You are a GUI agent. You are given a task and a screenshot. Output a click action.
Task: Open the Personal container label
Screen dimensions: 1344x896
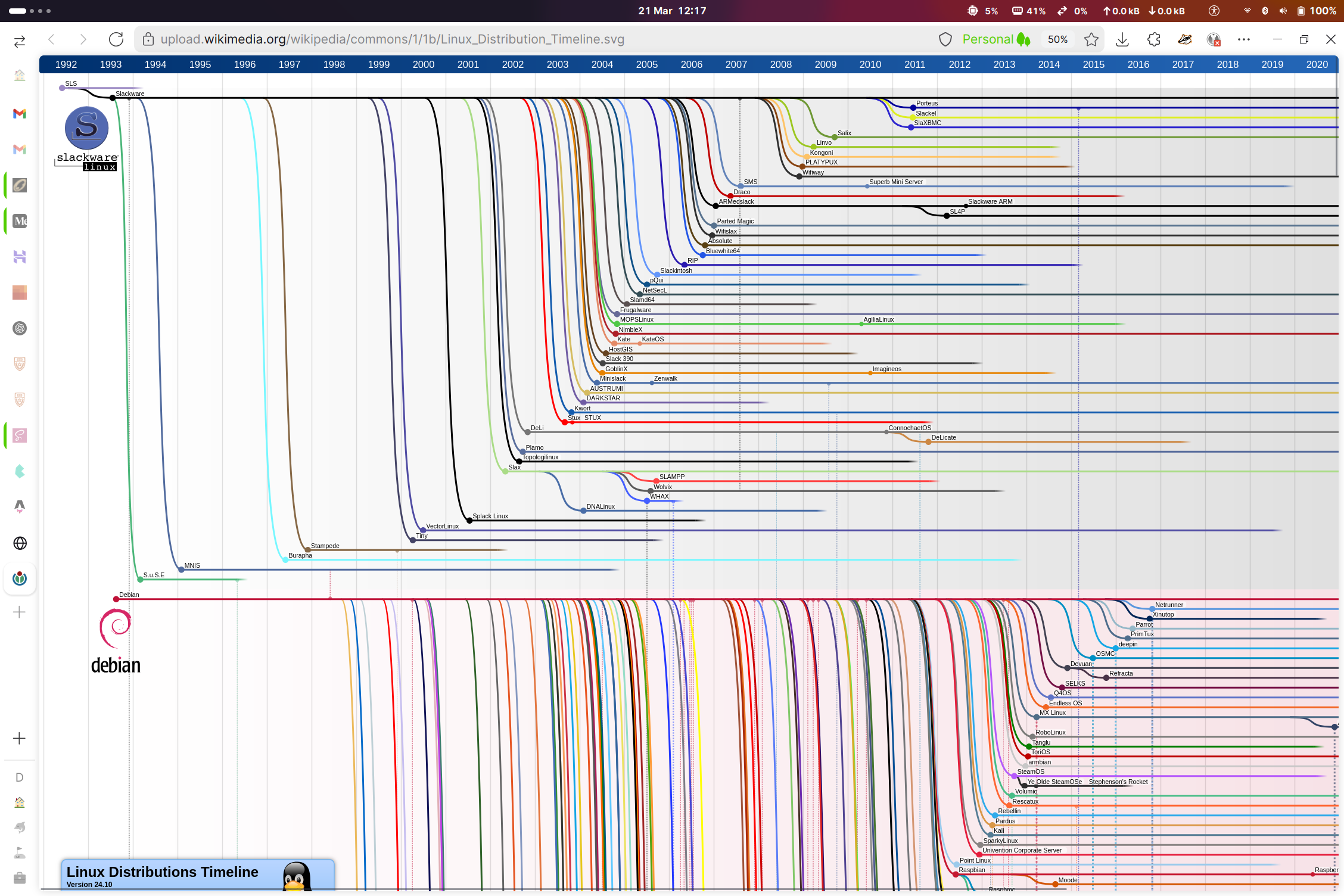coord(996,39)
